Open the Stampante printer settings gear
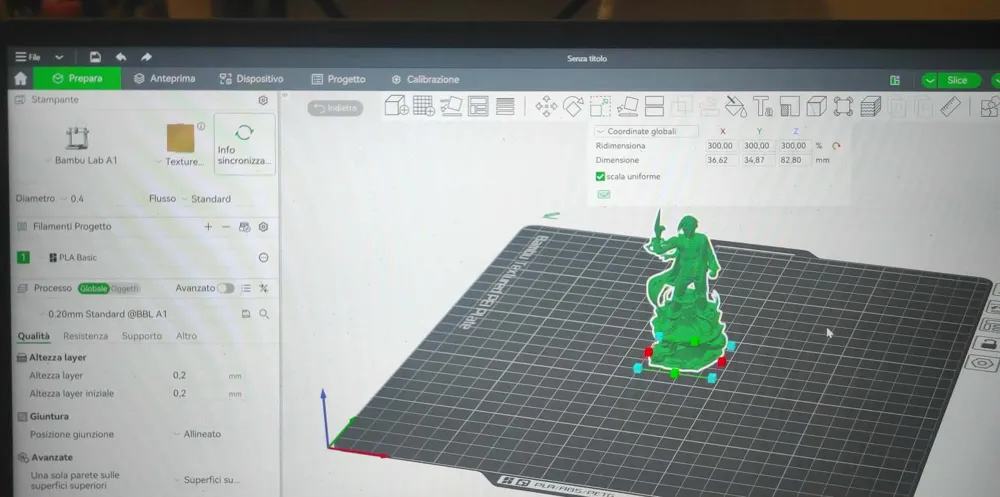 pos(263,100)
